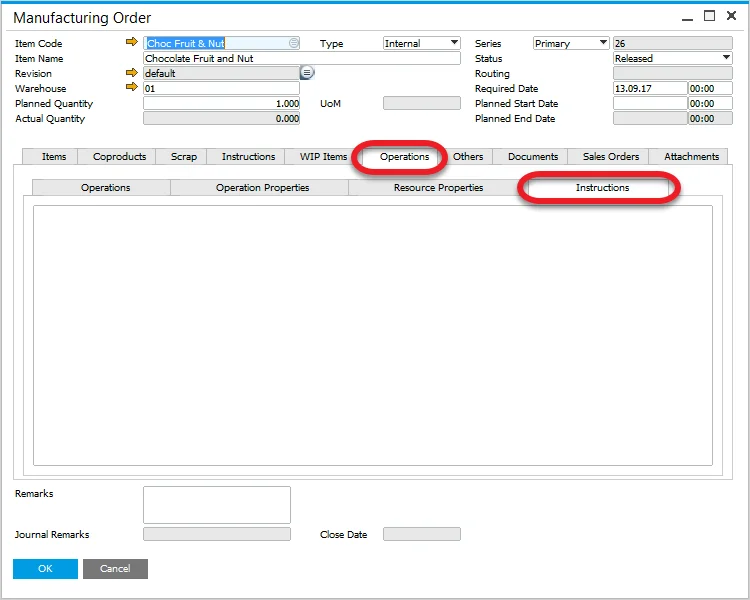Open the Item Code choose-from-list icon
The height and width of the screenshot is (600, 750).
(293, 43)
